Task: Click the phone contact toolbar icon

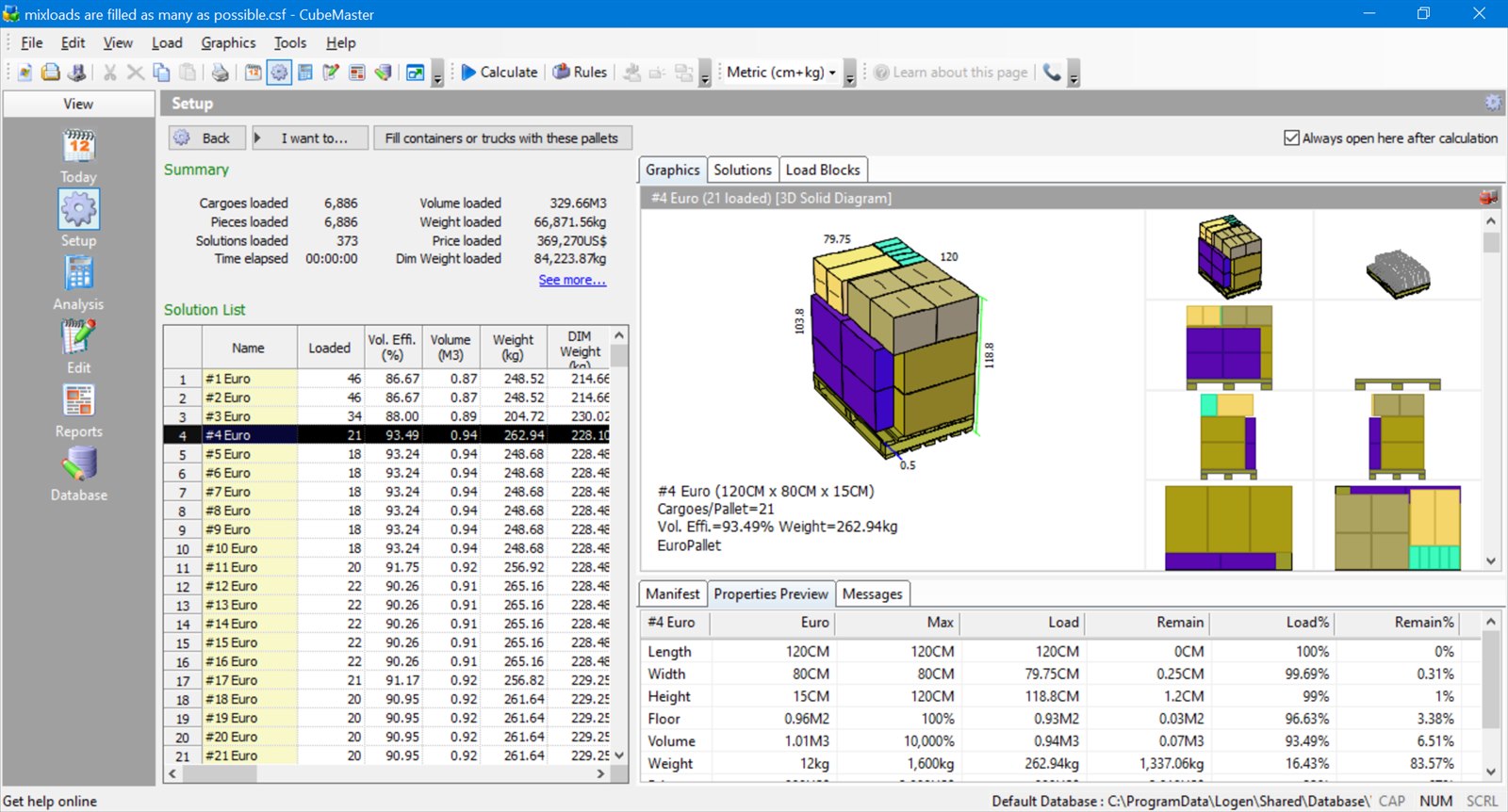Action: [x=1052, y=73]
